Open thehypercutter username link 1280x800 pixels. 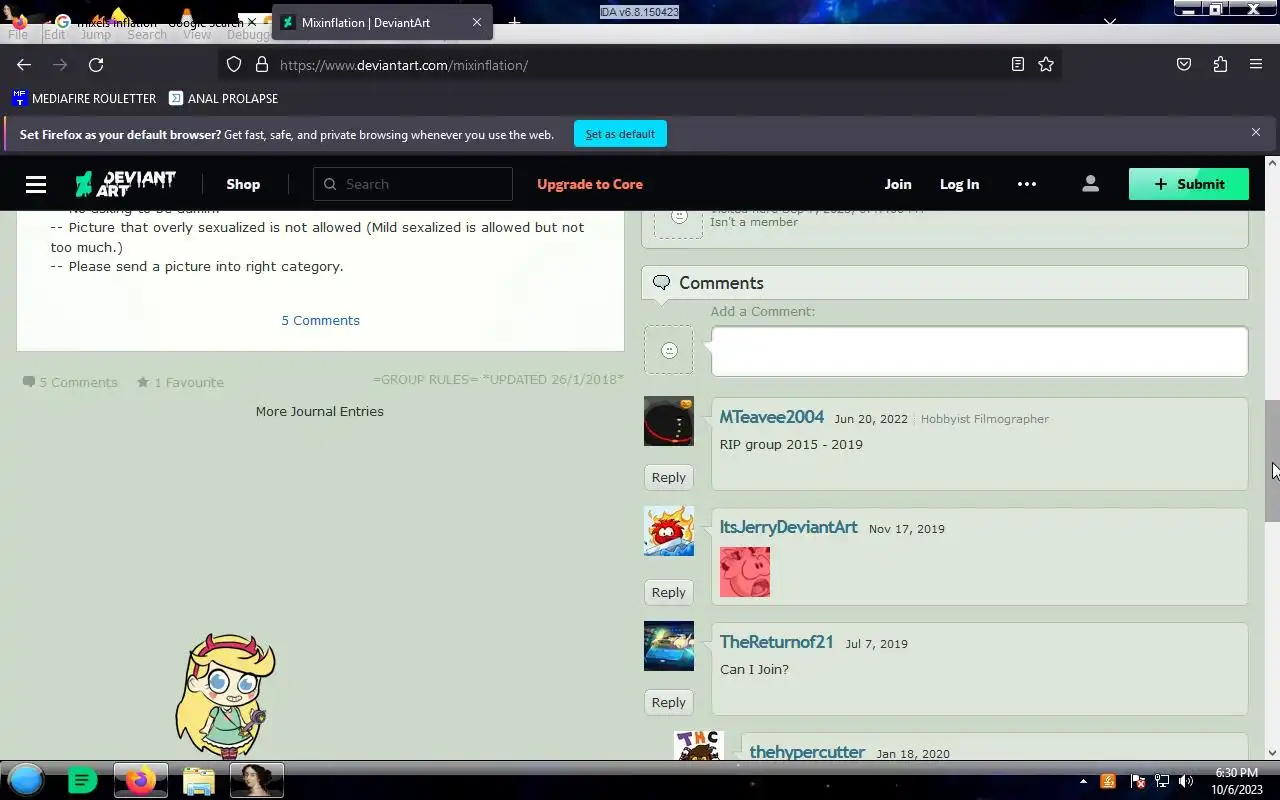click(807, 752)
